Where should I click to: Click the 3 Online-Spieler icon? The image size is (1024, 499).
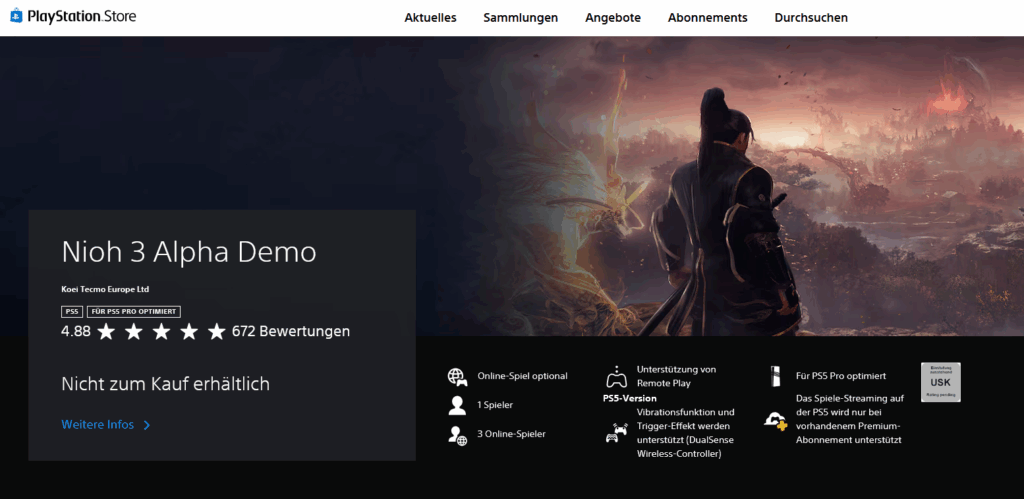point(457,435)
